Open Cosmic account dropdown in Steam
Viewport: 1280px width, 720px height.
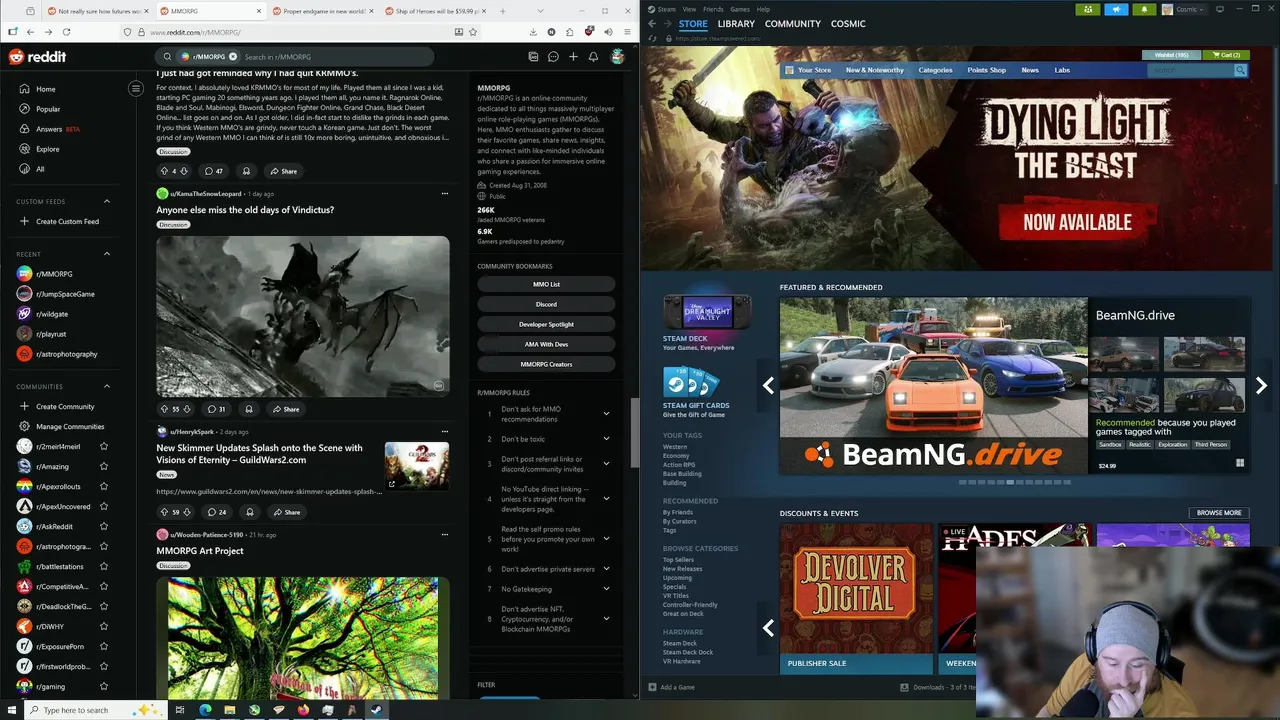coord(1185,9)
